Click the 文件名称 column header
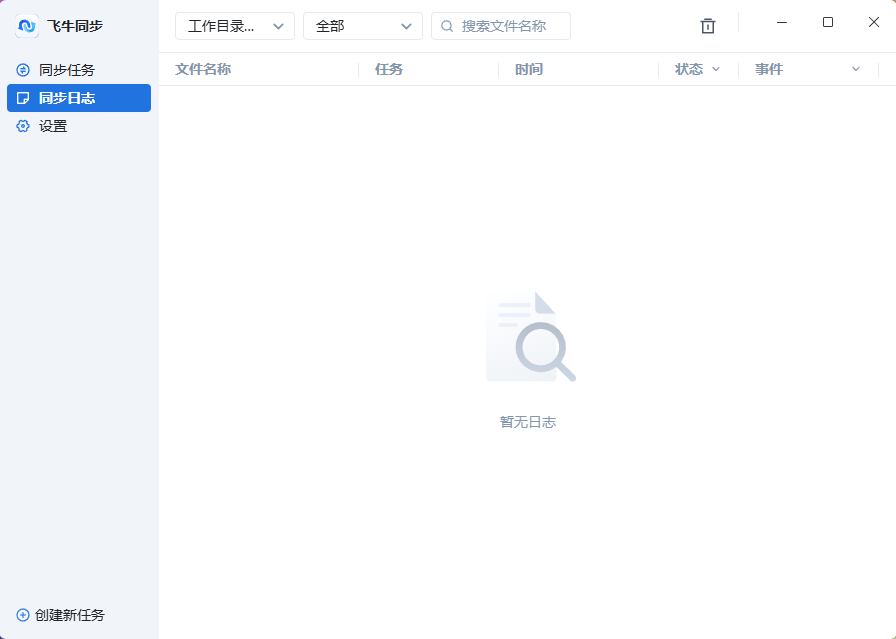This screenshot has width=896, height=639. point(203,69)
